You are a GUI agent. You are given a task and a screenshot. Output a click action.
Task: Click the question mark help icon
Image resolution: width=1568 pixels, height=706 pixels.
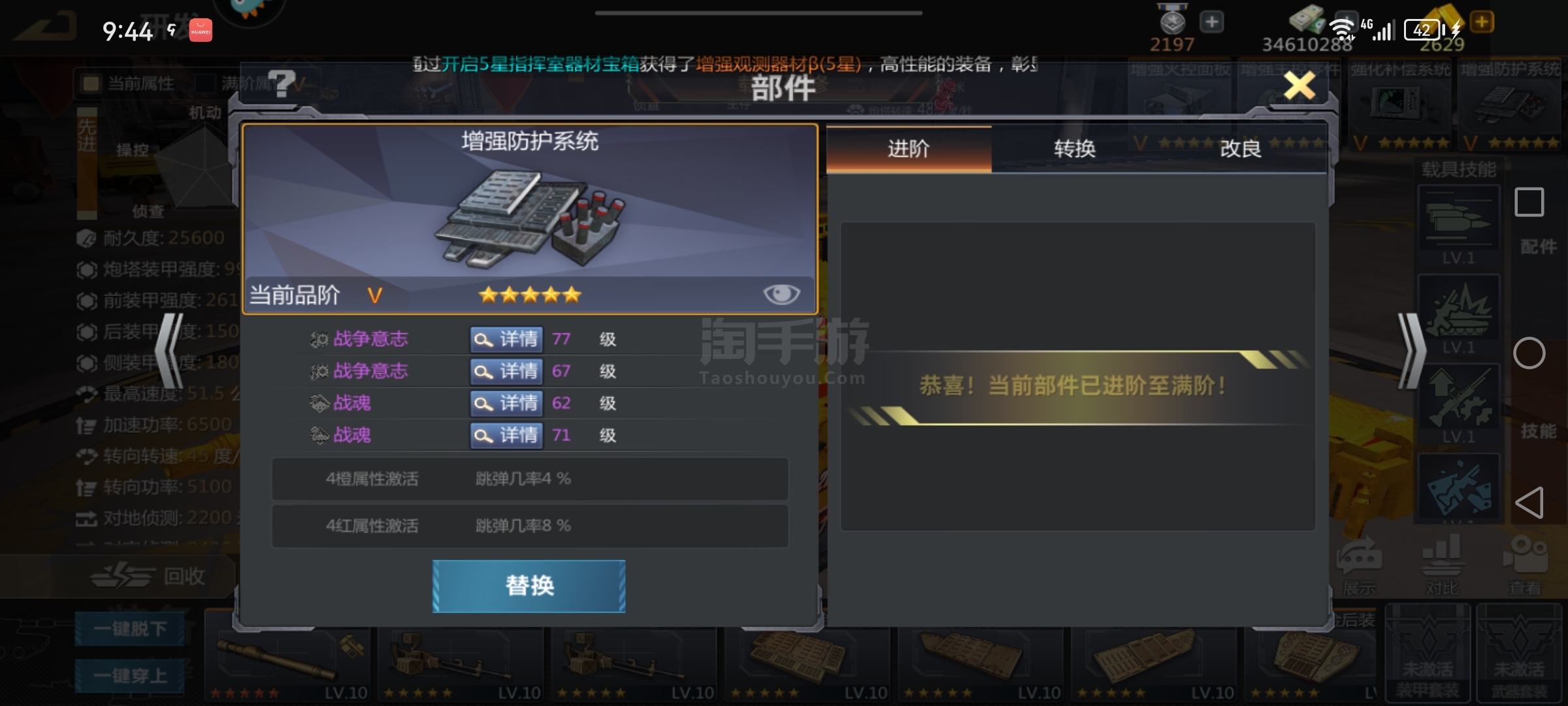(x=282, y=84)
